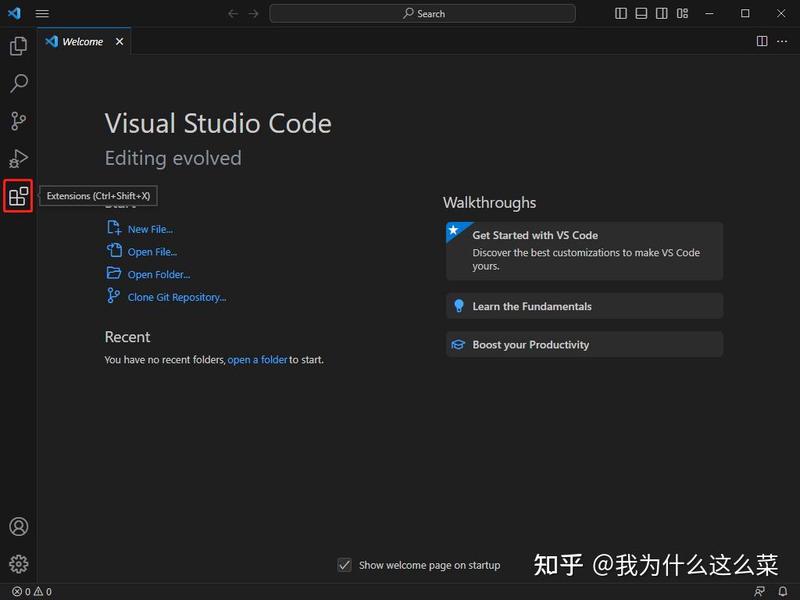Screen dimensions: 800x600
Task: Toggle the bottom Panel layout icon
Action: click(641, 13)
